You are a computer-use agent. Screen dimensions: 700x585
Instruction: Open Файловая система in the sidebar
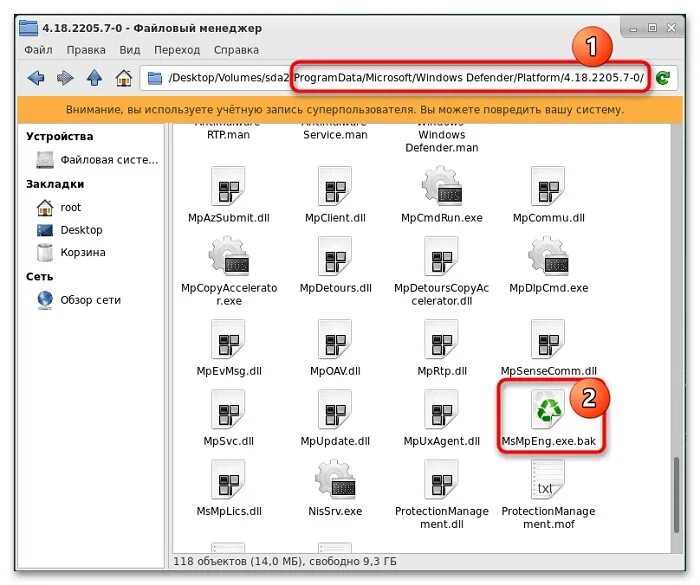(x=97, y=160)
